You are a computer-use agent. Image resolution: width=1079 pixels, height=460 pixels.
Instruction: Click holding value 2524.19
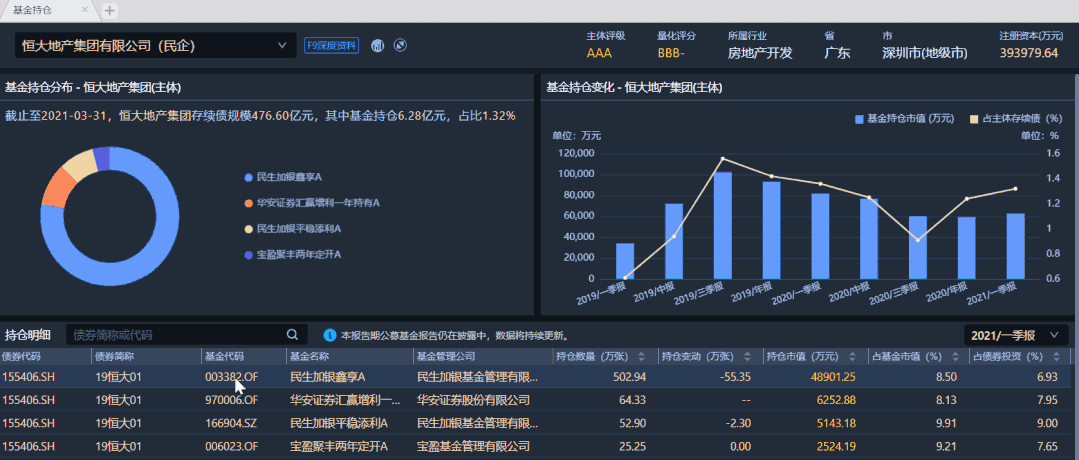835,446
